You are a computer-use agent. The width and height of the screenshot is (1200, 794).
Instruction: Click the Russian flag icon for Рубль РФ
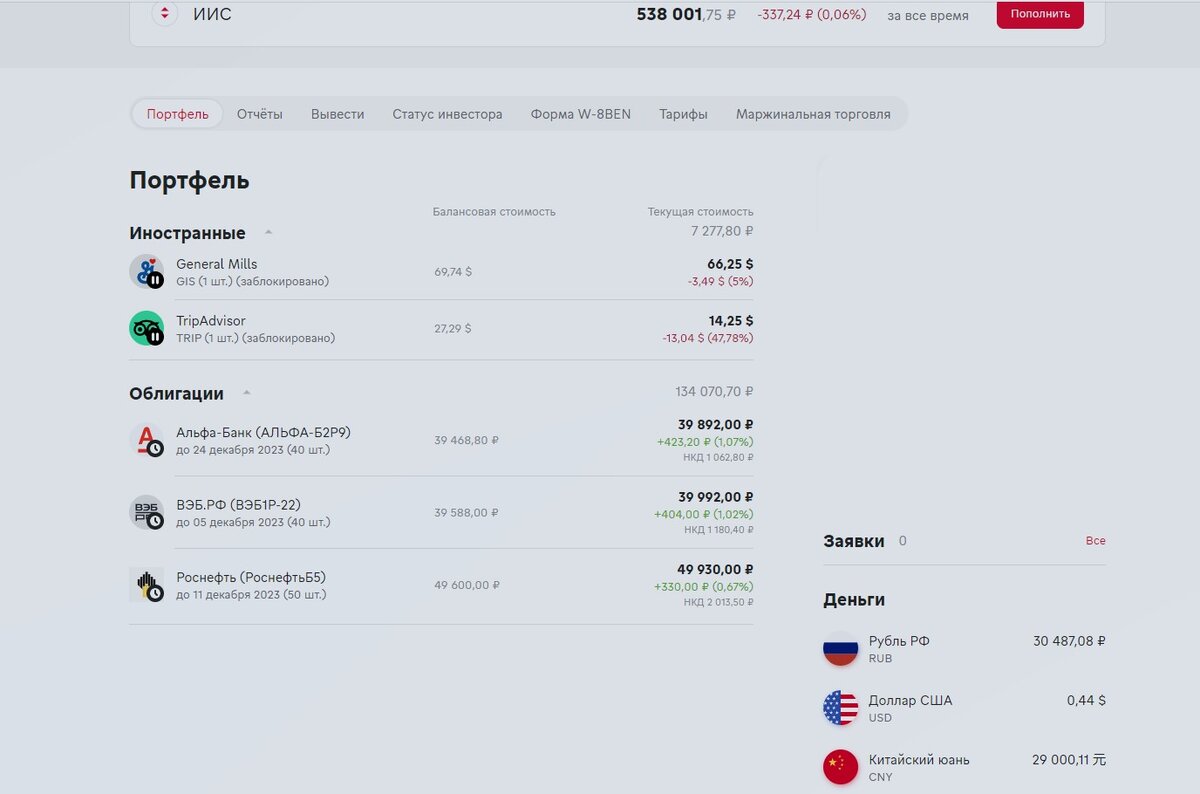[x=841, y=649]
